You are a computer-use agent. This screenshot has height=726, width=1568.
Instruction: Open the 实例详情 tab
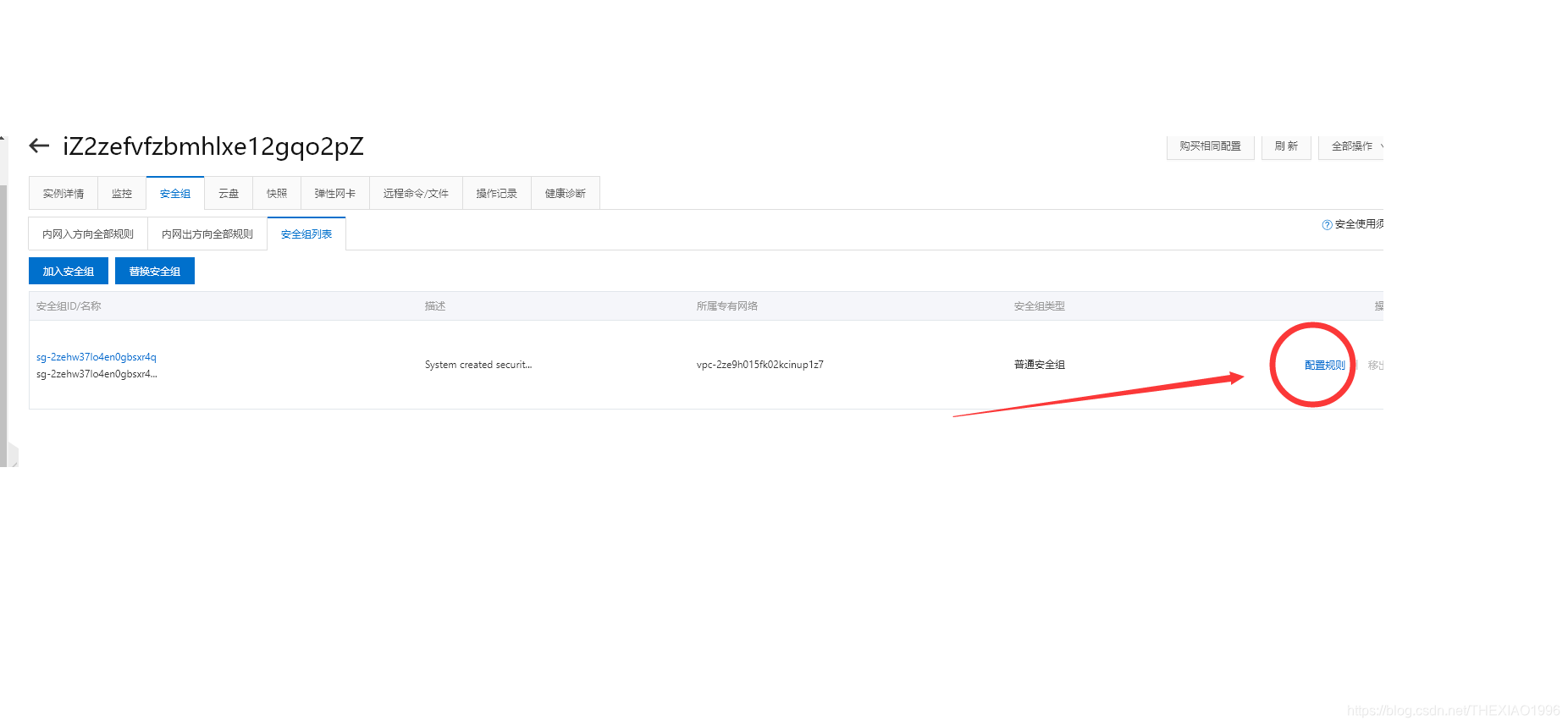point(63,194)
